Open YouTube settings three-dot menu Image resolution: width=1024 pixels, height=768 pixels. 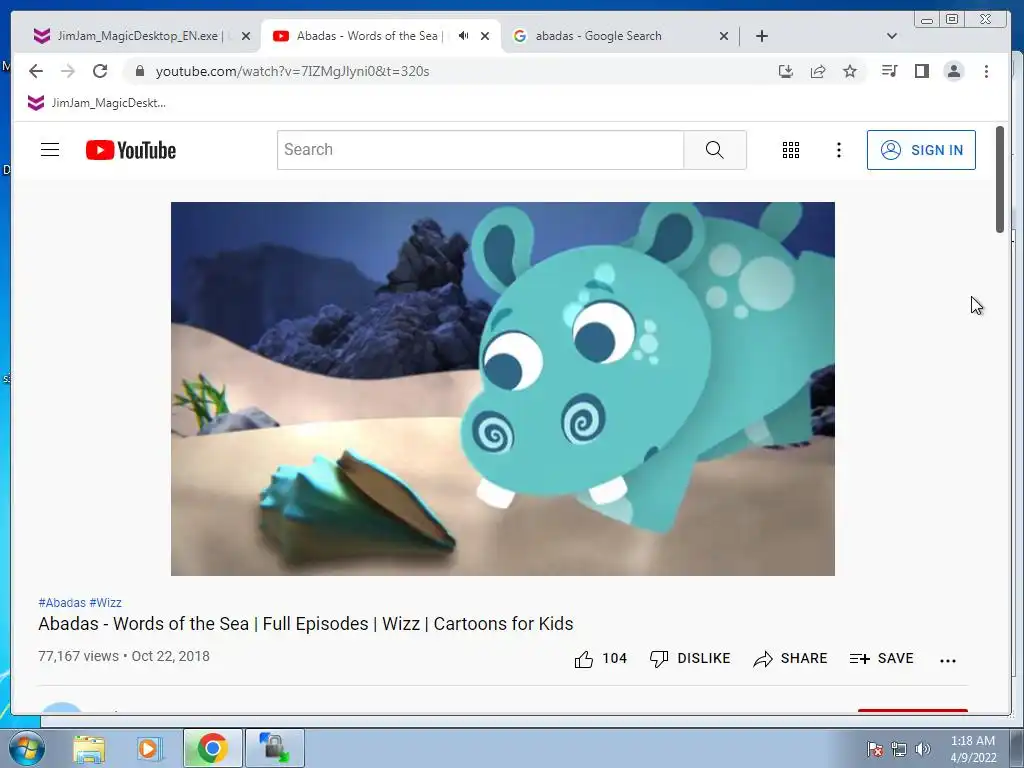coord(839,150)
